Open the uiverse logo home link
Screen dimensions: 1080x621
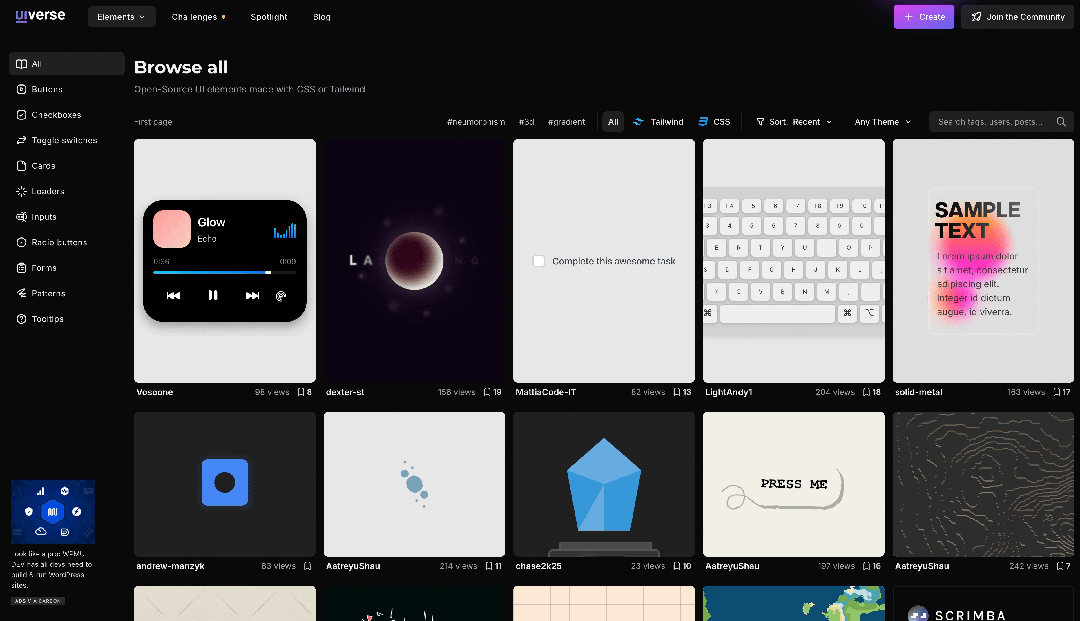tap(39, 16)
